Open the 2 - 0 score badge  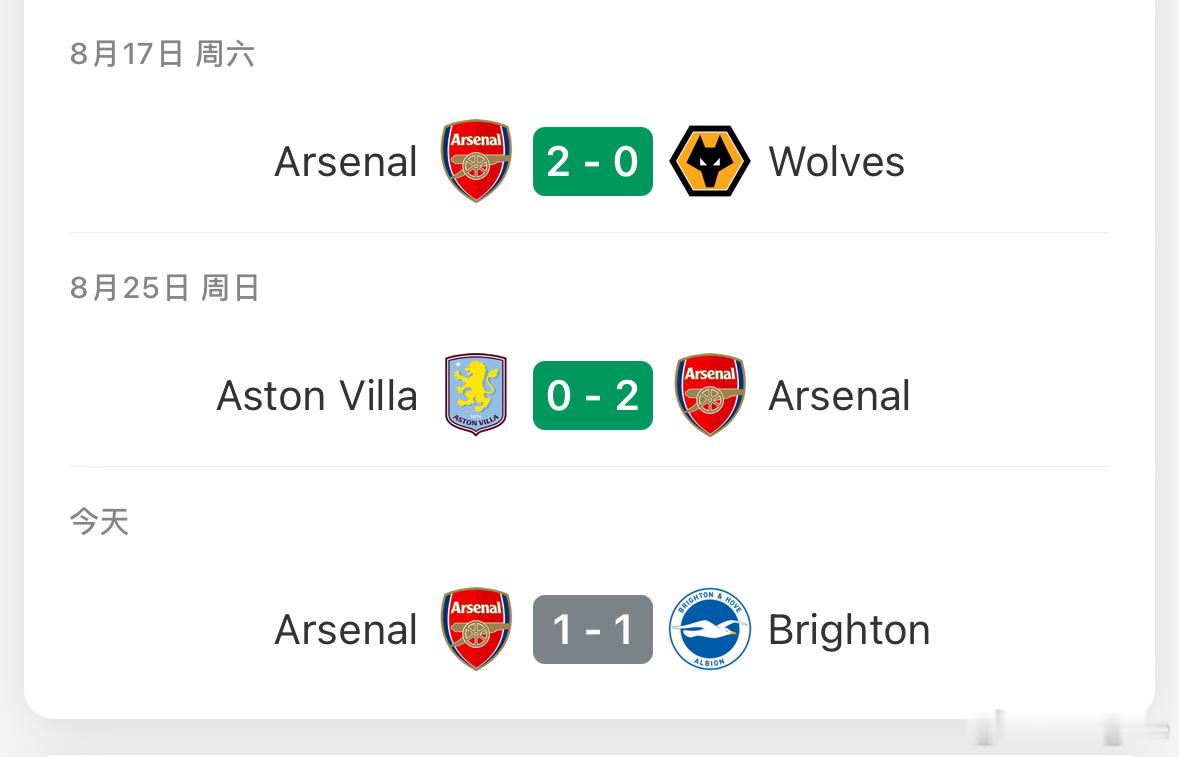593,162
